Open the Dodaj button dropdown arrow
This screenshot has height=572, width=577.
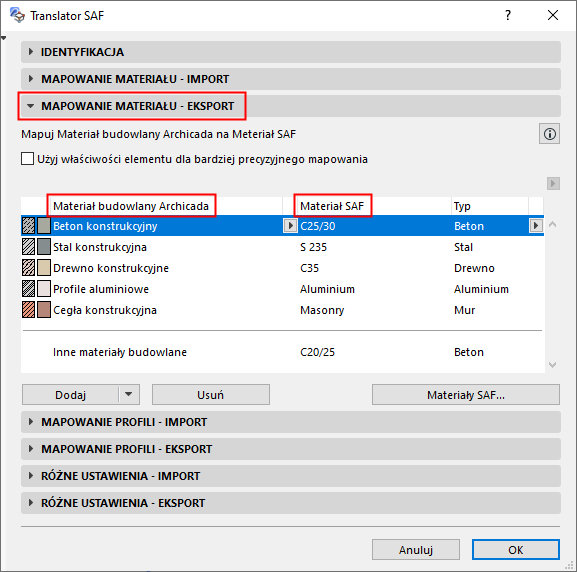[129, 395]
